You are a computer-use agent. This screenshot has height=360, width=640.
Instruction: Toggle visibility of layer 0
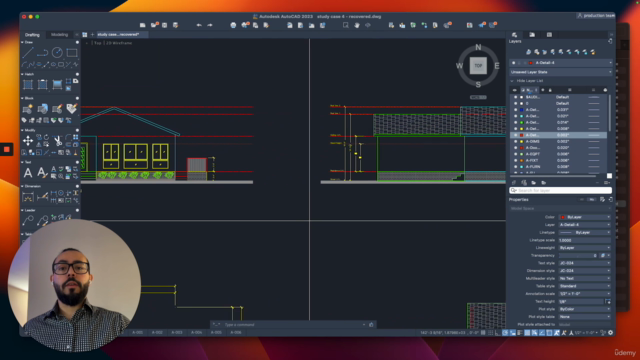pyautogui.click(x=515, y=104)
